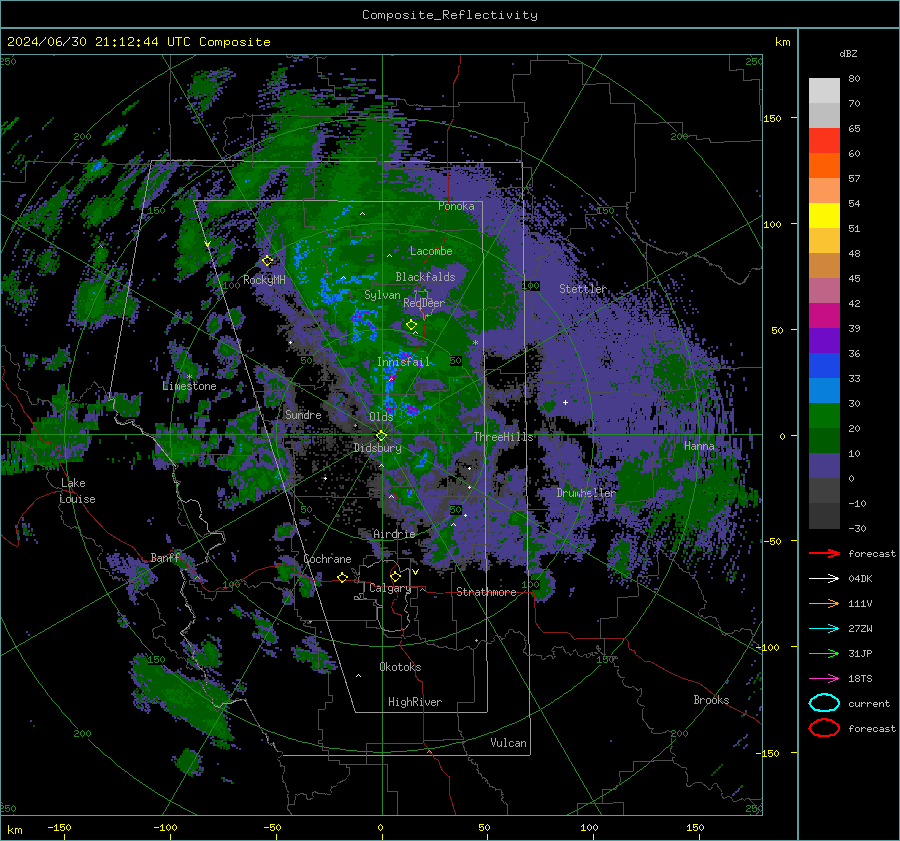Click the ThreeHills city label
The image size is (900, 841).
pyautogui.click(x=503, y=437)
